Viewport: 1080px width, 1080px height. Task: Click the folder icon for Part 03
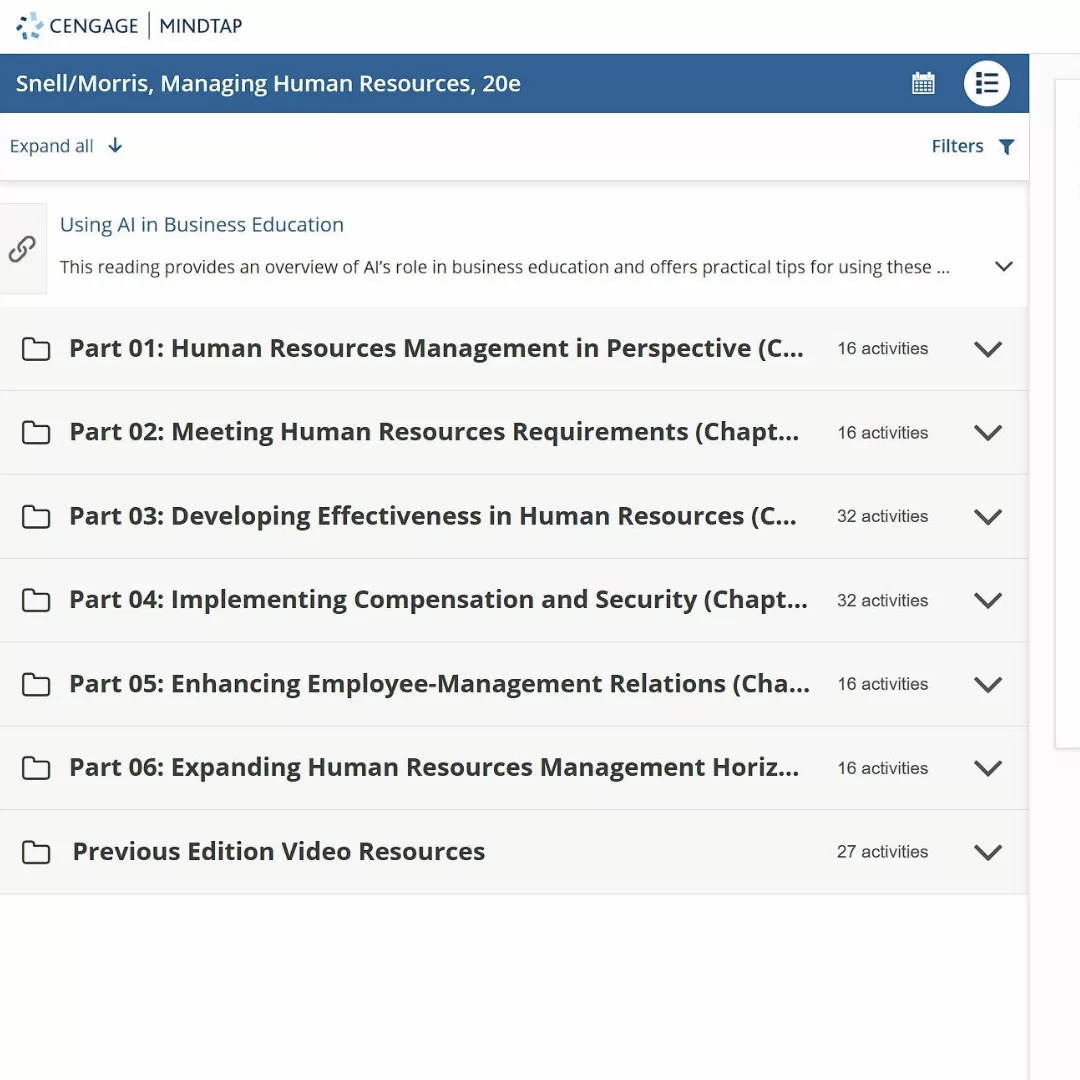pos(36,517)
